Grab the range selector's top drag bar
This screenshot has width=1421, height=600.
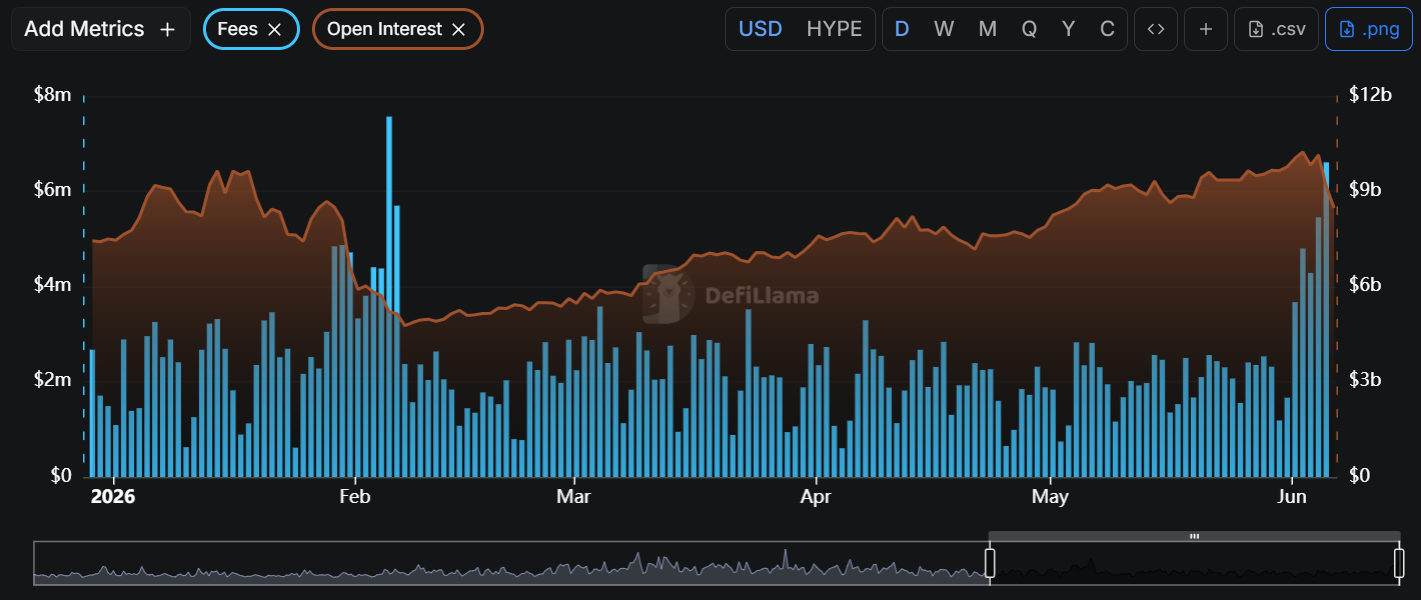[x=1194, y=536]
